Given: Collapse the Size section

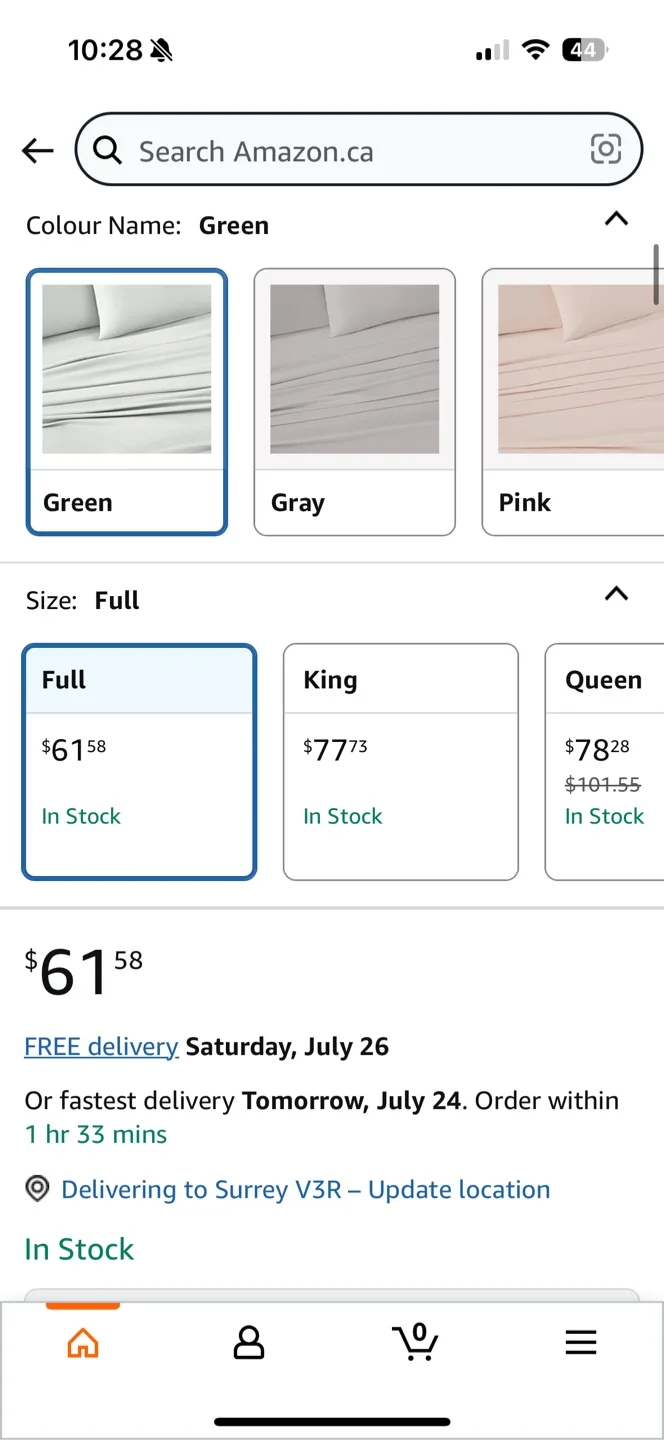Looking at the screenshot, I should click(616, 594).
